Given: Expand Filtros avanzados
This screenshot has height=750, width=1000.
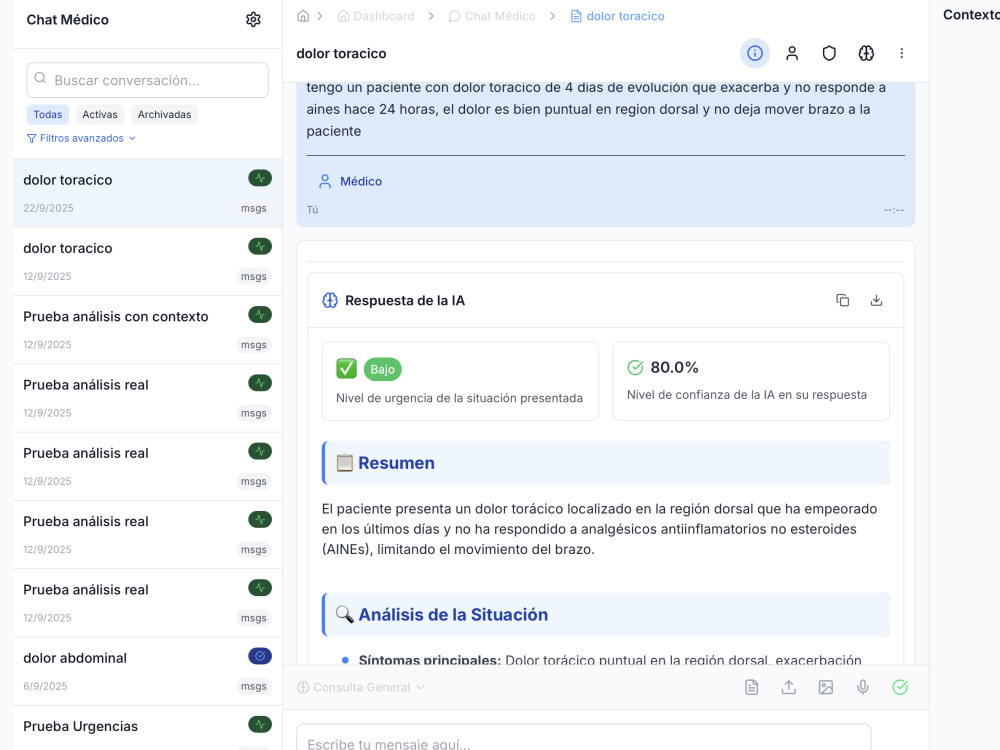Looking at the screenshot, I should pyautogui.click(x=81, y=138).
